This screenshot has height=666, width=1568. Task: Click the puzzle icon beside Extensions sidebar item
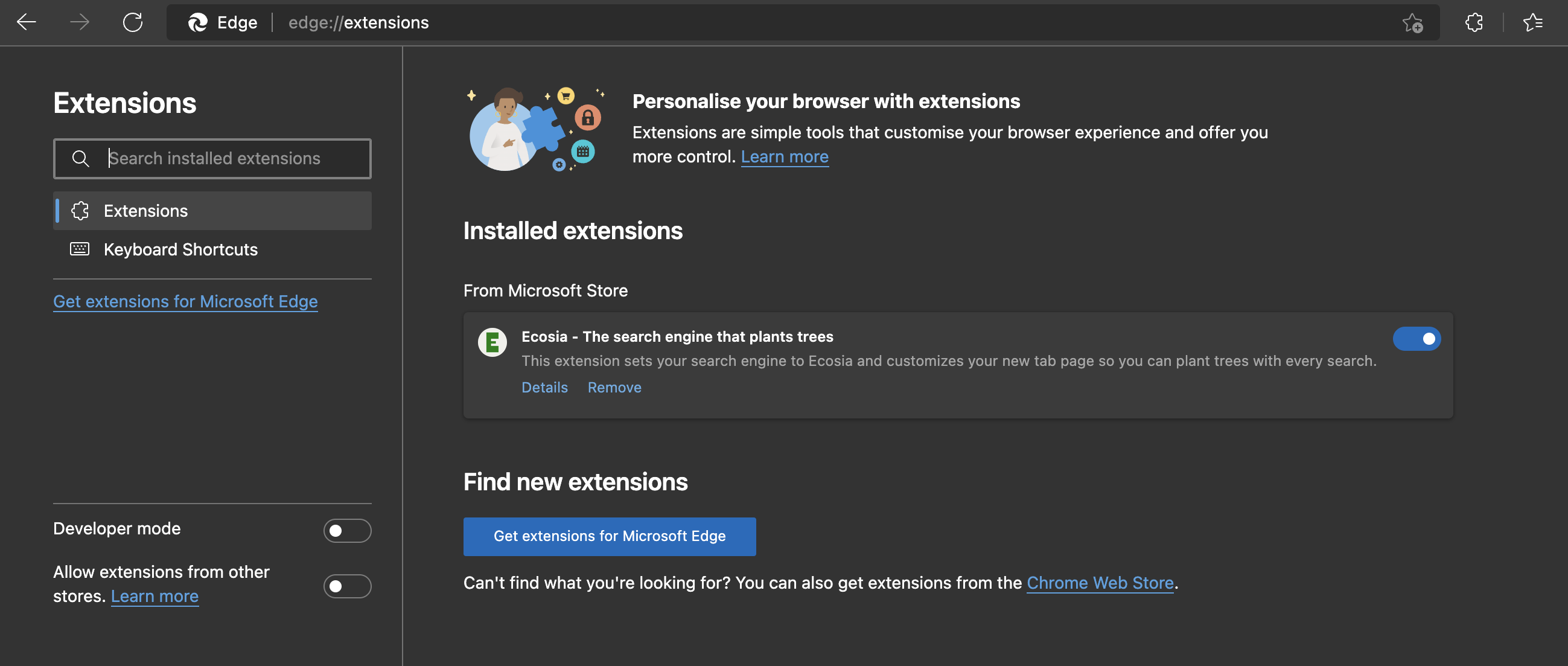[x=80, y=211]
